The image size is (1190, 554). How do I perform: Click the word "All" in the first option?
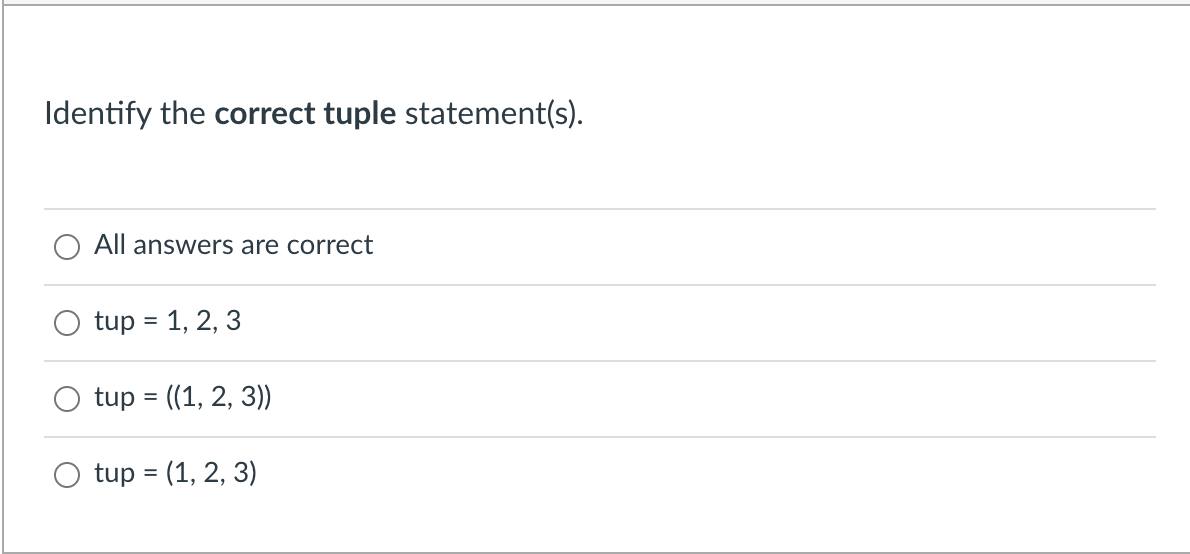110,244
